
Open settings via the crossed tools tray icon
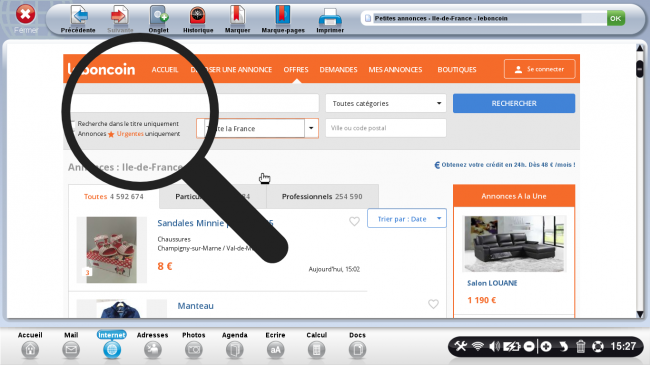pyautogui.click(x=460, y=346)
